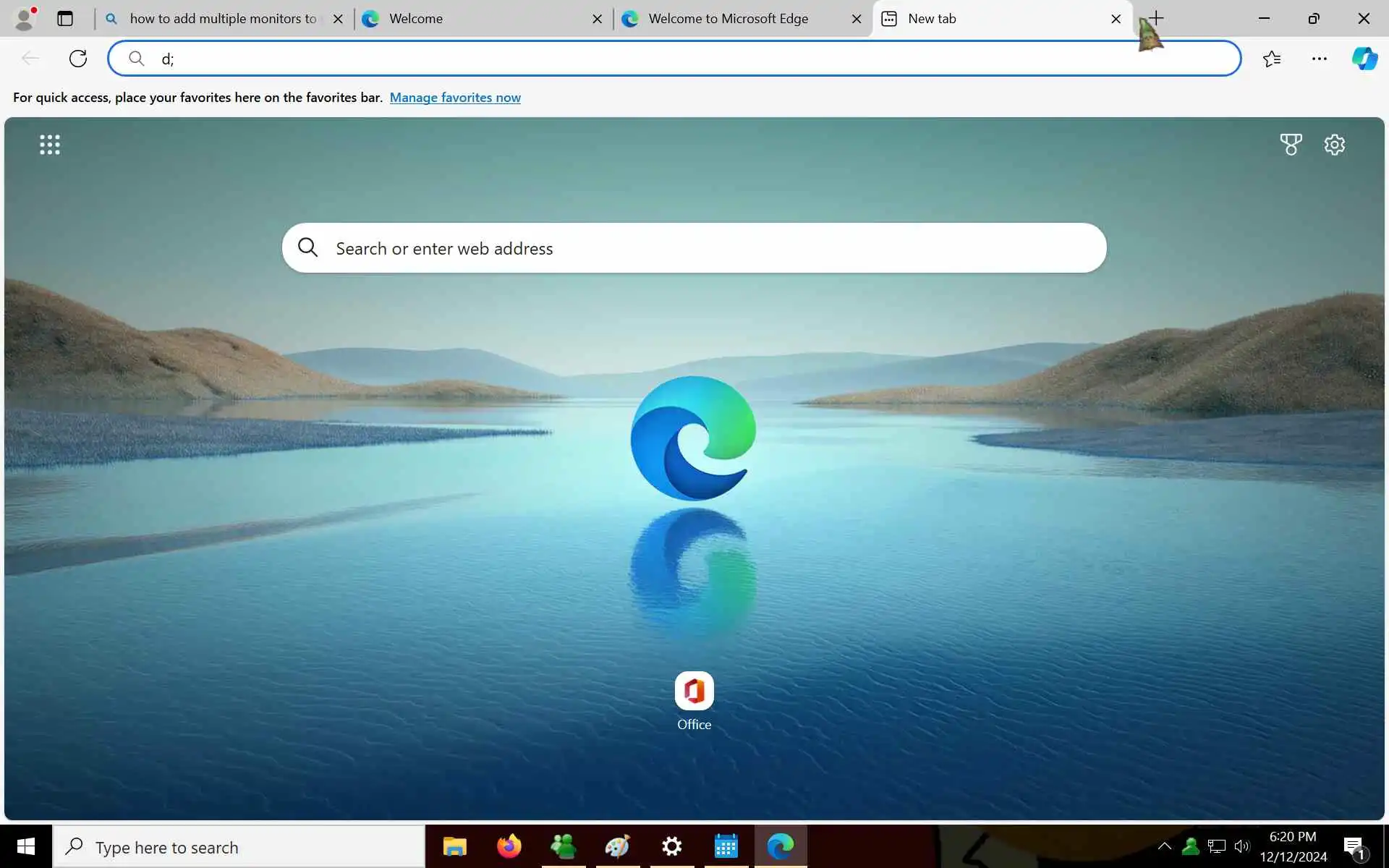Open the Favorites star icon
1389x868 pixels.
click(1272, 59)
